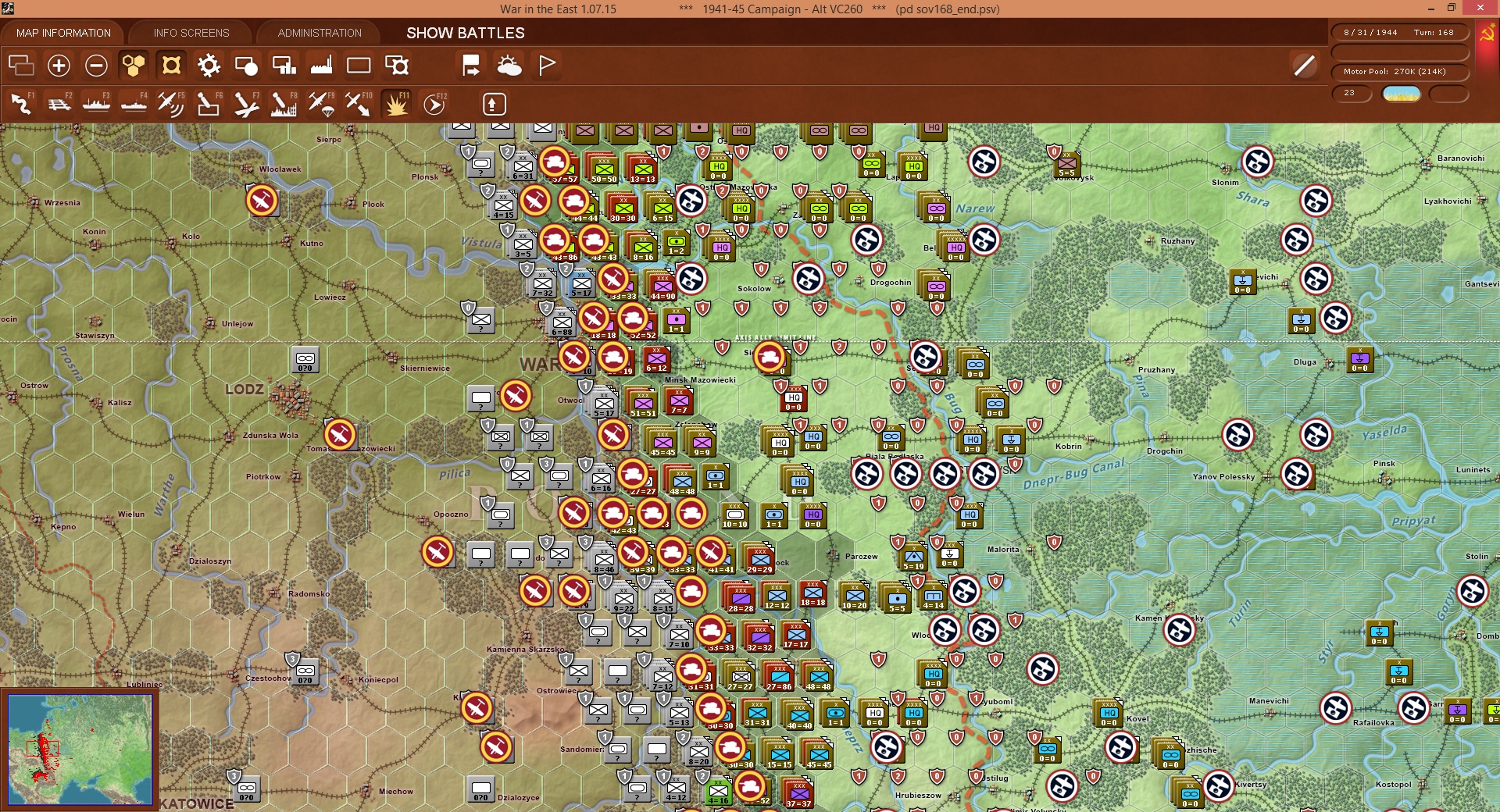The image size is (1500, 812).
Task: Open the air battle marker near Tomaszow
Action: click(x=340, y=435)
